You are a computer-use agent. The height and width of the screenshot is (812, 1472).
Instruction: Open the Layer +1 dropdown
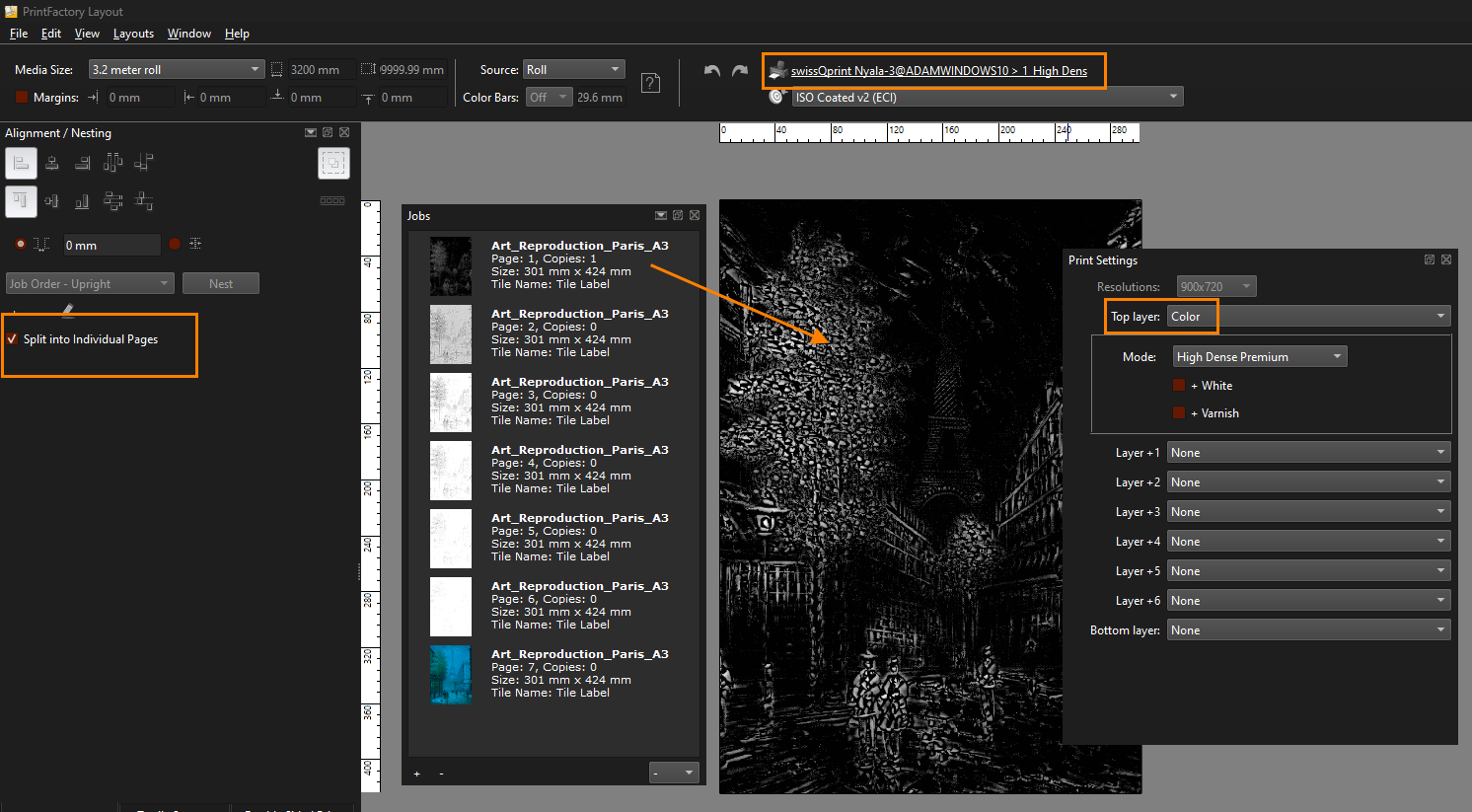pyautogui.click(x=1309, y=453)
